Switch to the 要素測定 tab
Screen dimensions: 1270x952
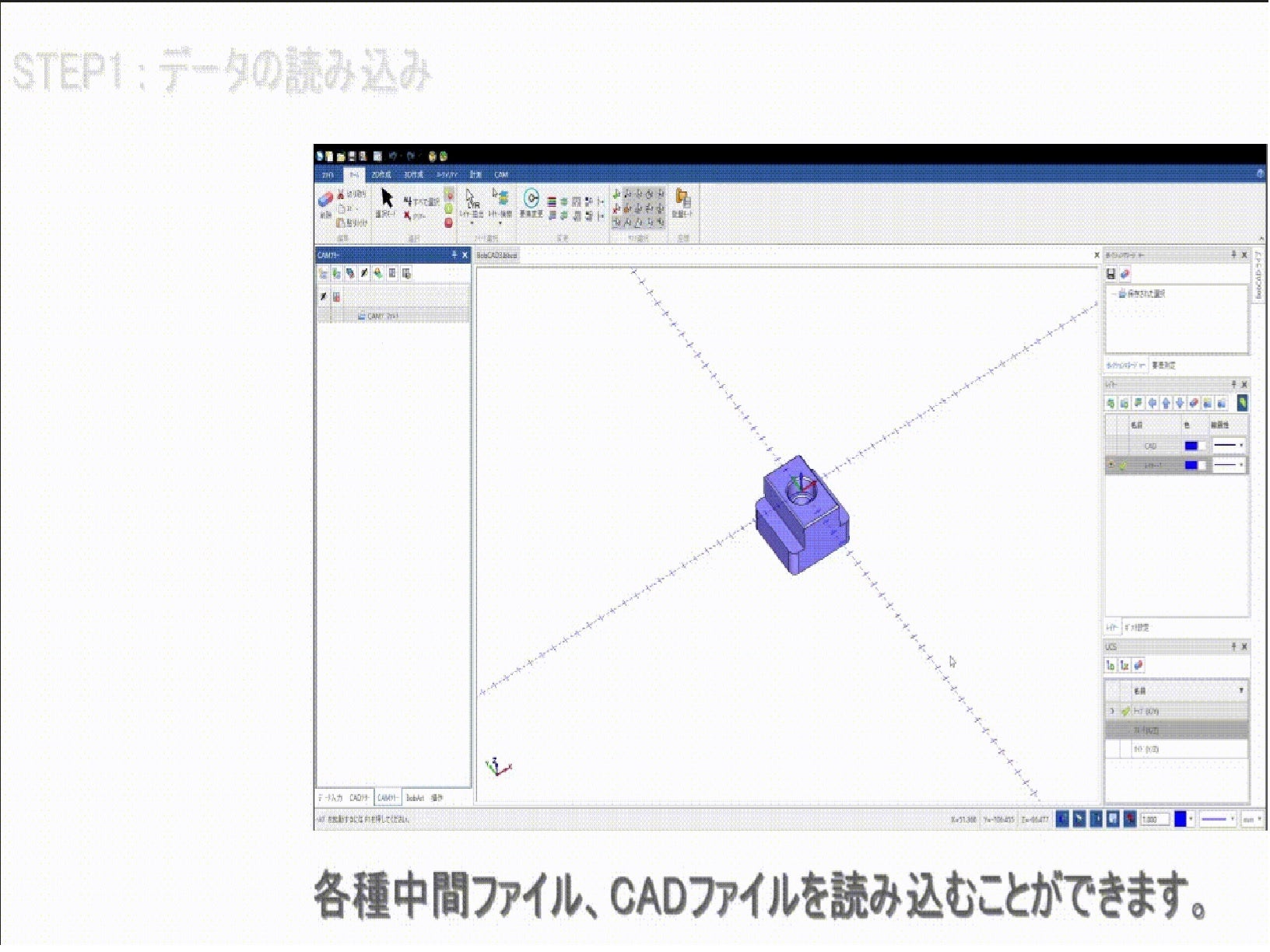tap(1163, 365)
